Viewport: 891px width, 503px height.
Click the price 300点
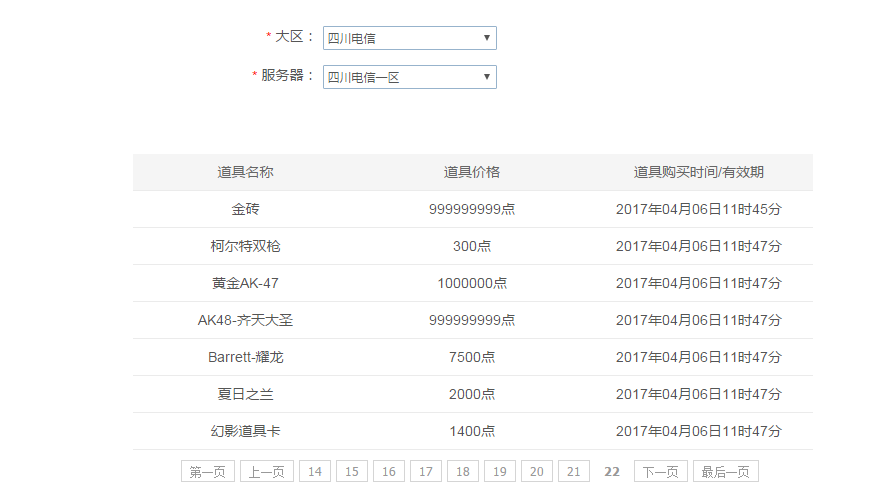pos(472,246)
